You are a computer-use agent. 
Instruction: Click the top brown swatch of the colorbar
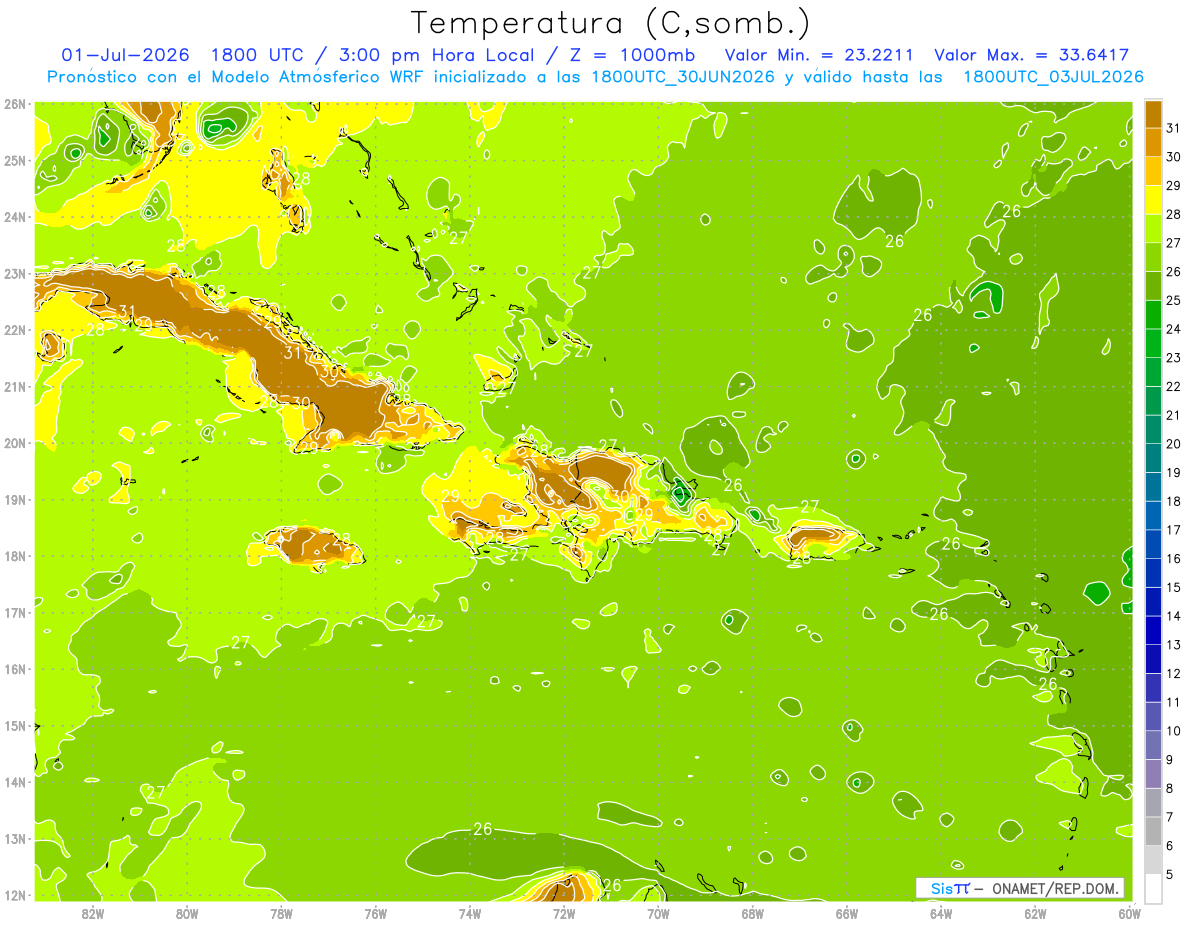pos(1153,114)
